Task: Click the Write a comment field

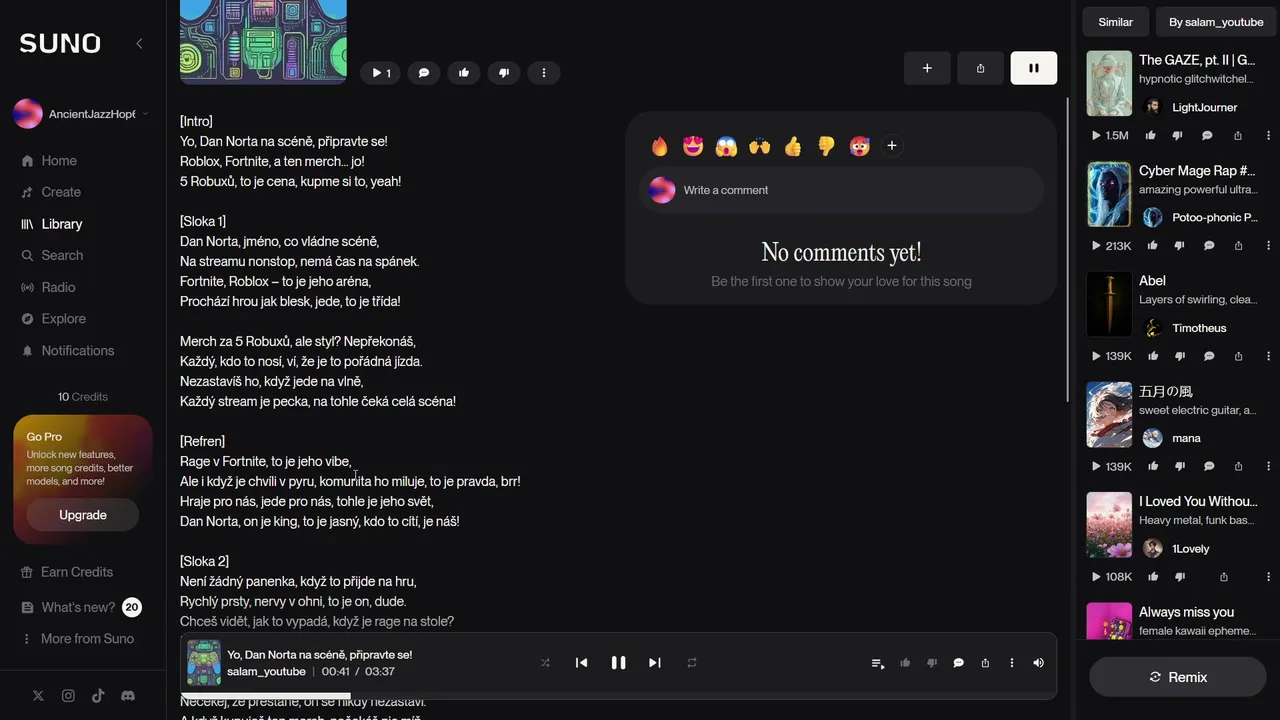Action: [x=841, y=190]
